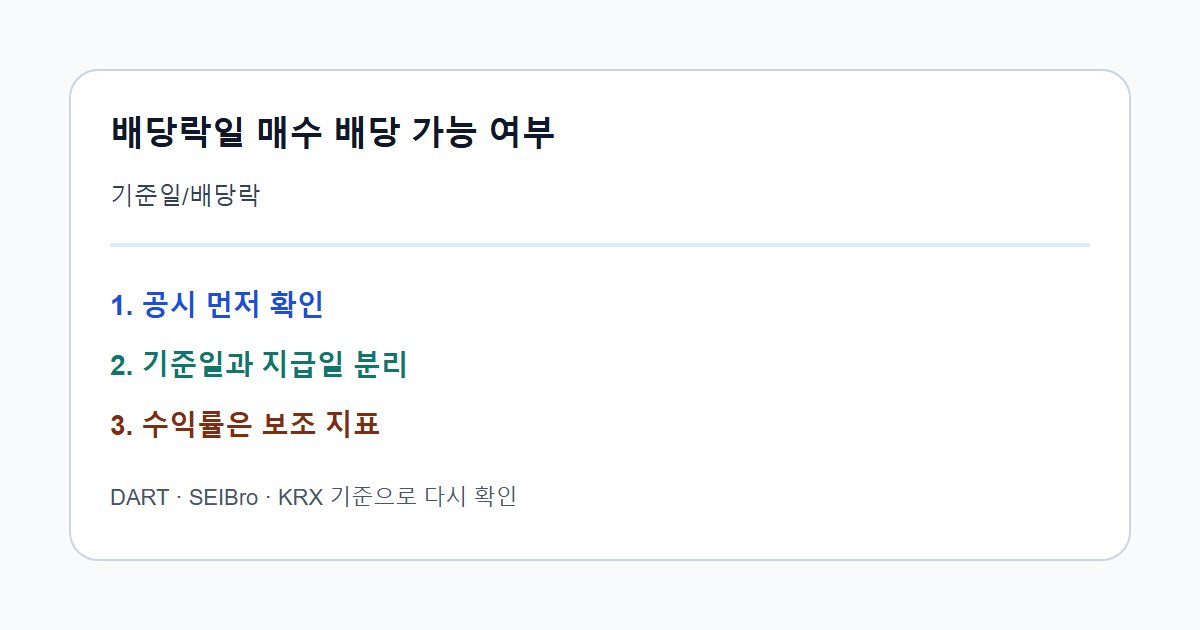Screen dimensions: 1200x630
Task: Select the subtitle 기준일/배당락
Action: [x=185, y=195]
